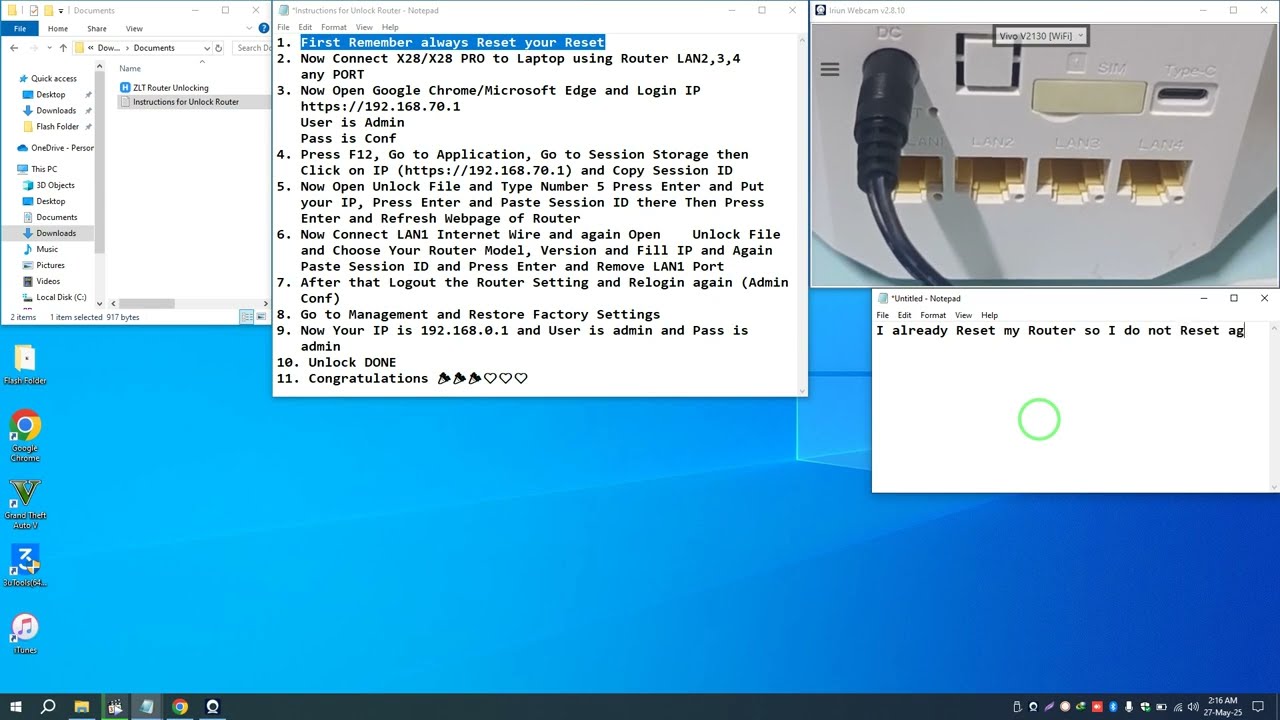Image resolution: width=1280 pixels, height=720 pixels.
Task: Open Edit menu in Untitled Notepad
Action: pos(905,315)
